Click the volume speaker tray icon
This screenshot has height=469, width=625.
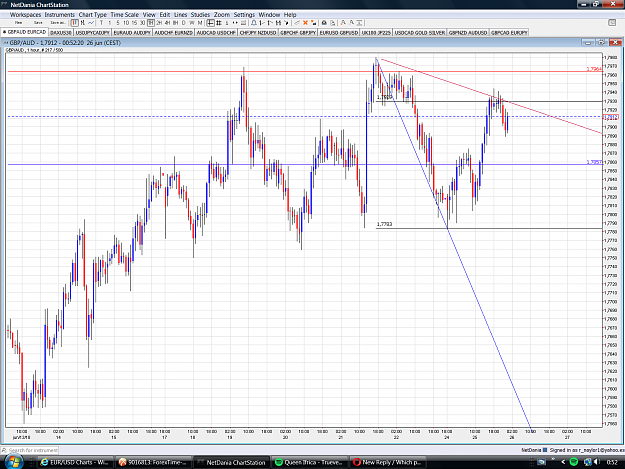point(596,462)
